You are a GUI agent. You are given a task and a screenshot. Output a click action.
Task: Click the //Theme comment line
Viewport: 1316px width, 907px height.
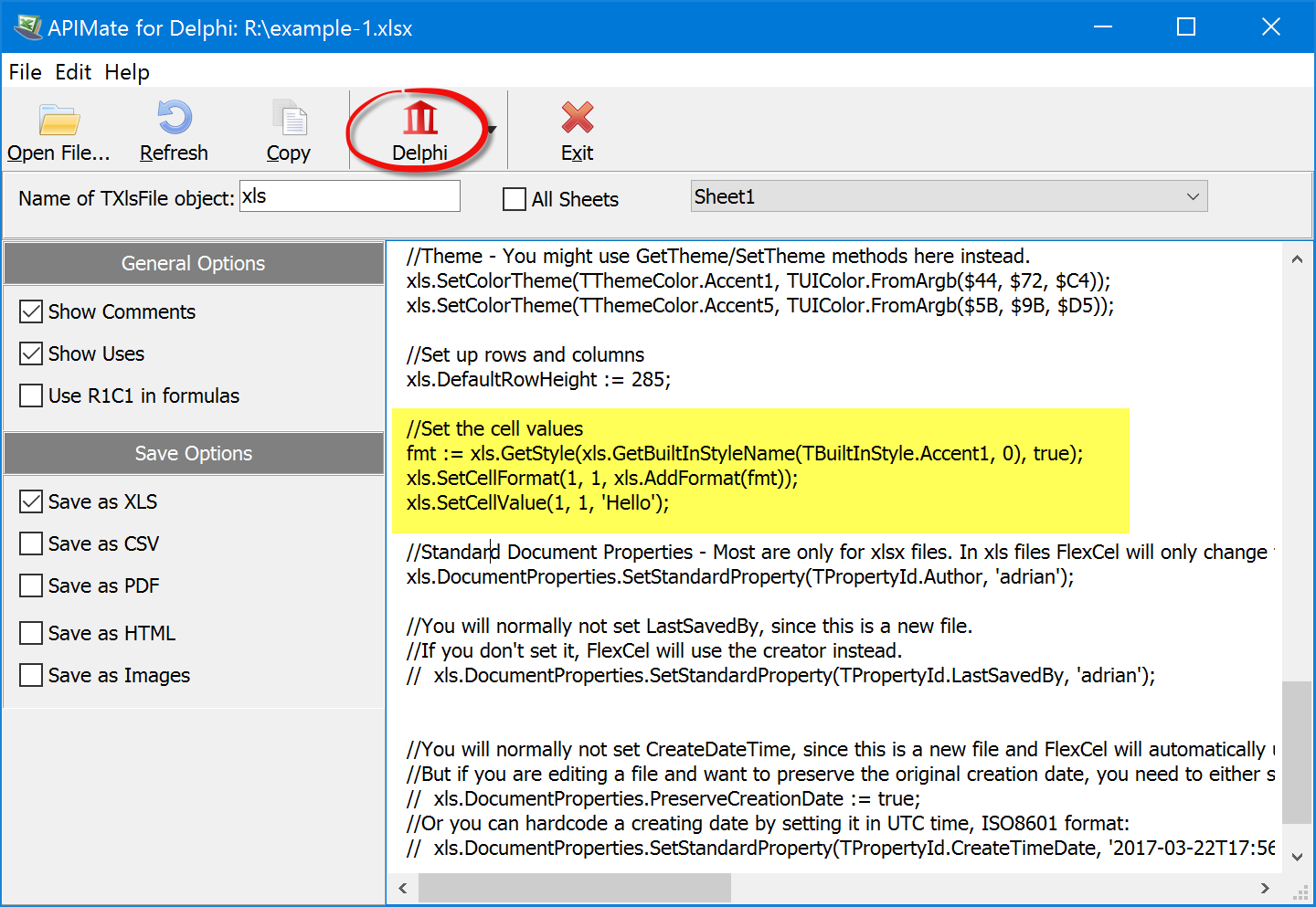coord(718,256)
